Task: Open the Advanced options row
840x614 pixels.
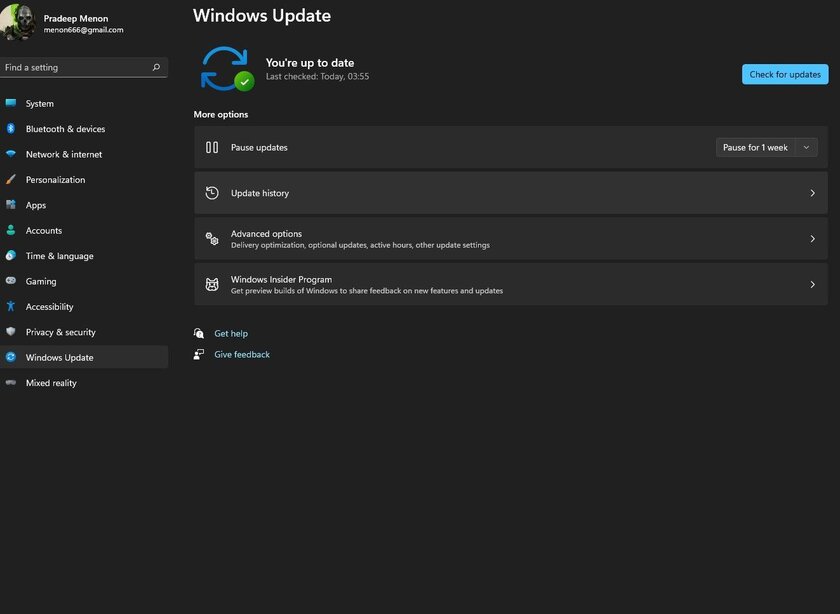Action: click(511, 238)
